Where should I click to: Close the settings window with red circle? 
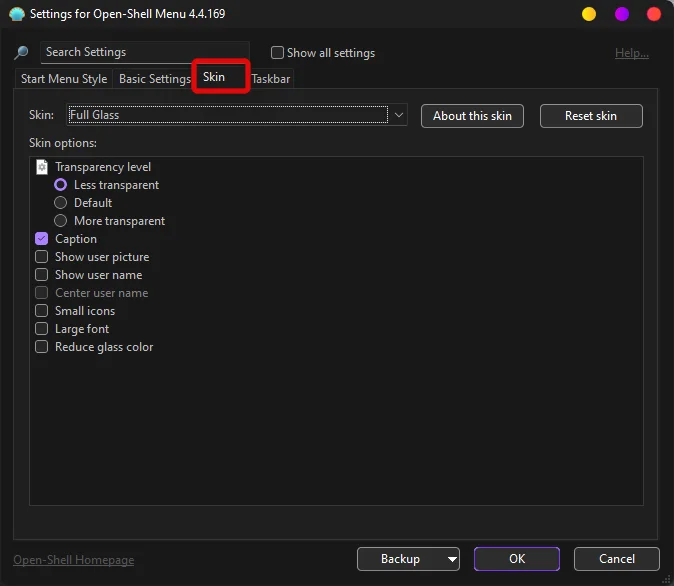(x=654, y=14)
